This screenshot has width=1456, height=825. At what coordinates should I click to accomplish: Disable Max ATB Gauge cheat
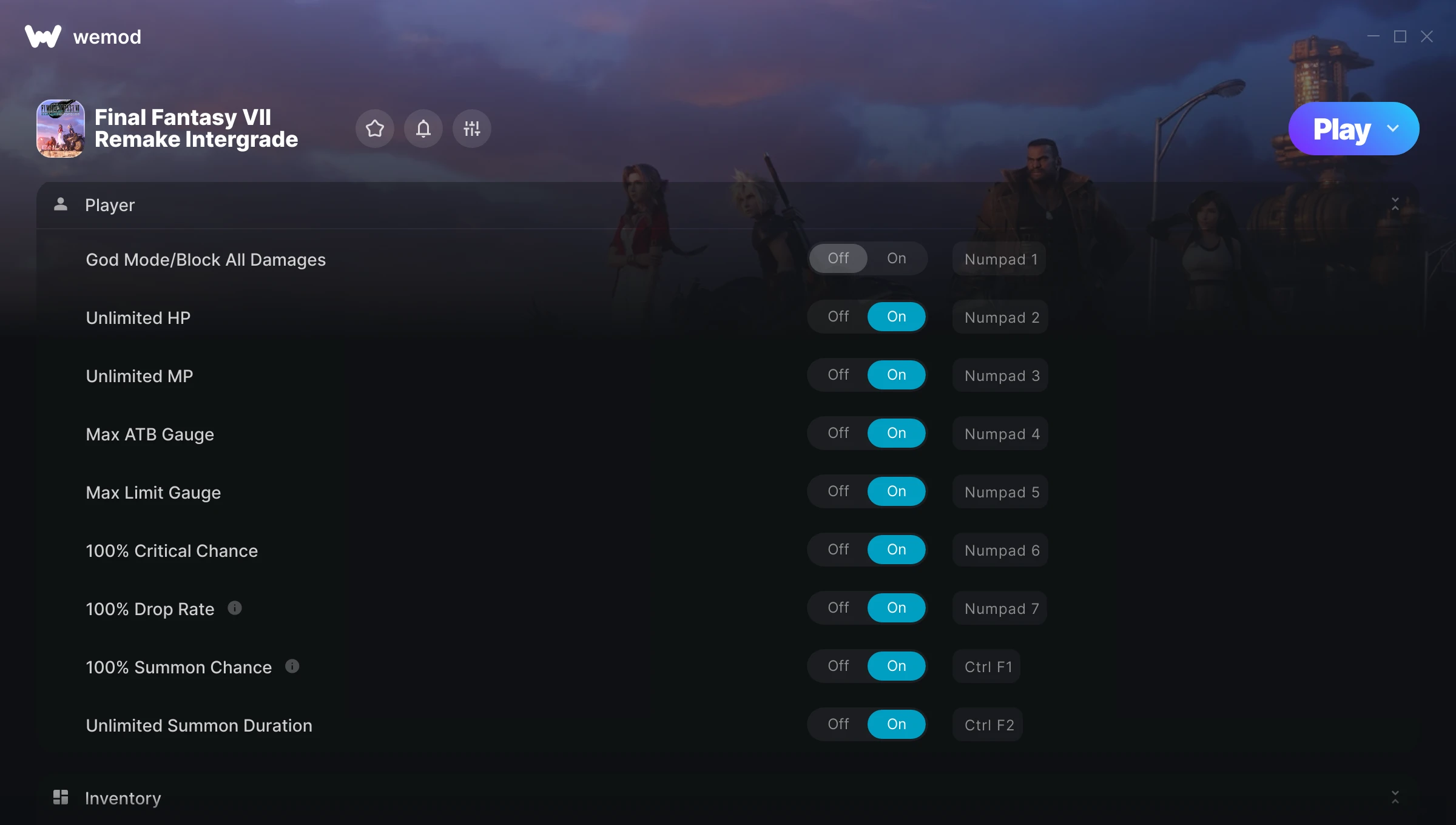(x=838, y=433)
